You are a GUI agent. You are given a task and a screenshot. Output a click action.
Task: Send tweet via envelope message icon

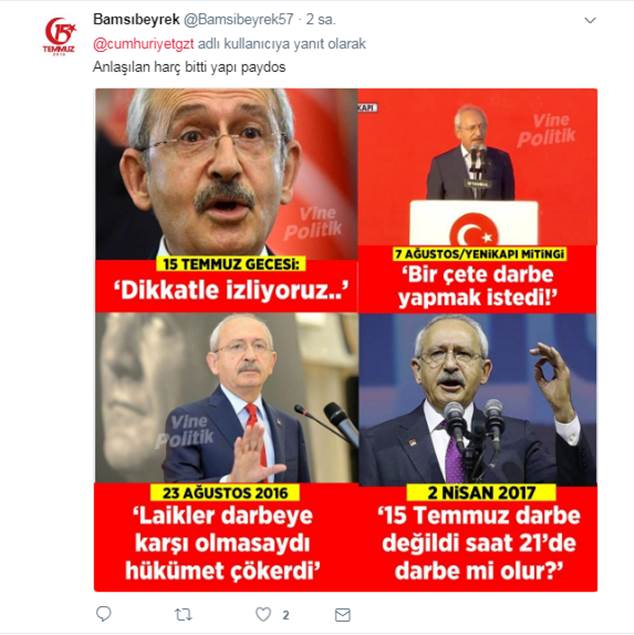(343, 615)
